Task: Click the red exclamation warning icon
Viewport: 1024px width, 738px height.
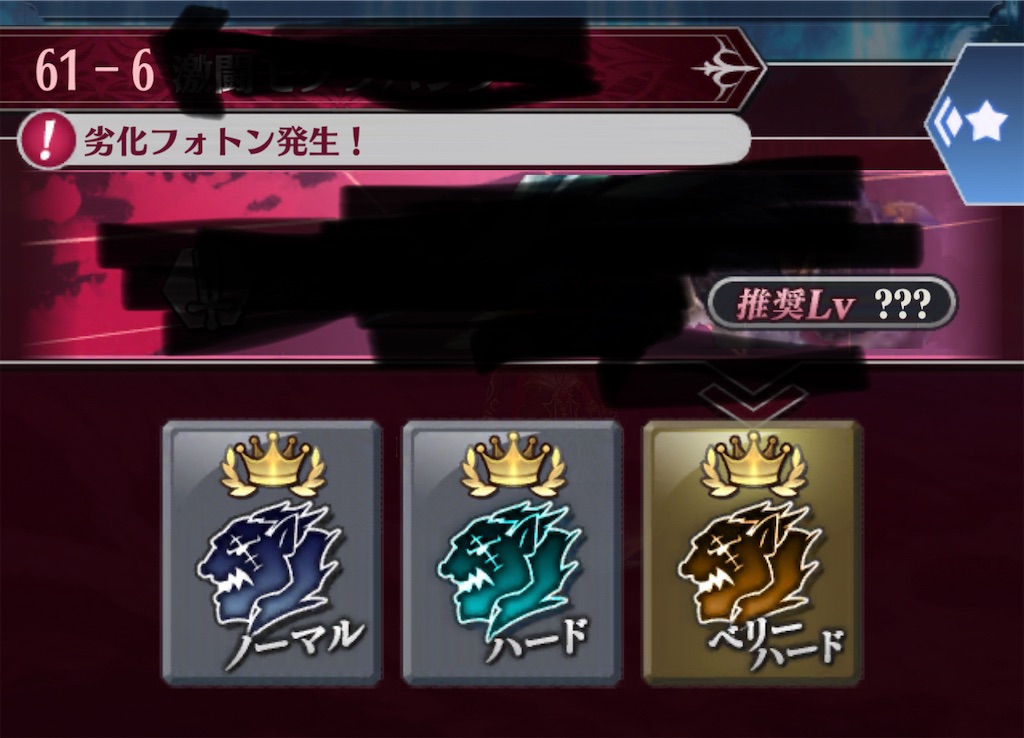Action: tap(46, 140)
